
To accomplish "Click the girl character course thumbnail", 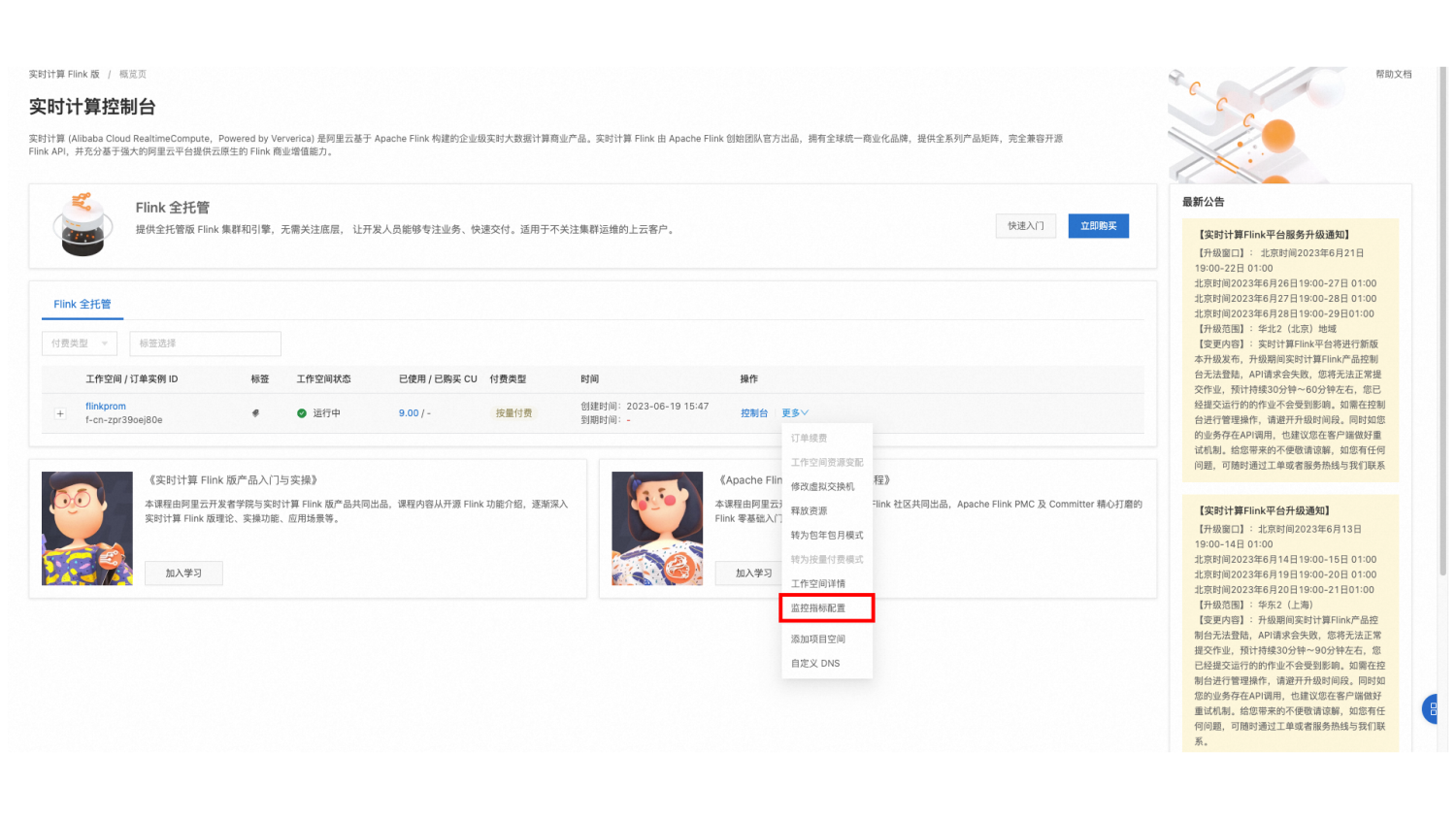I will (x=657, y=529).
